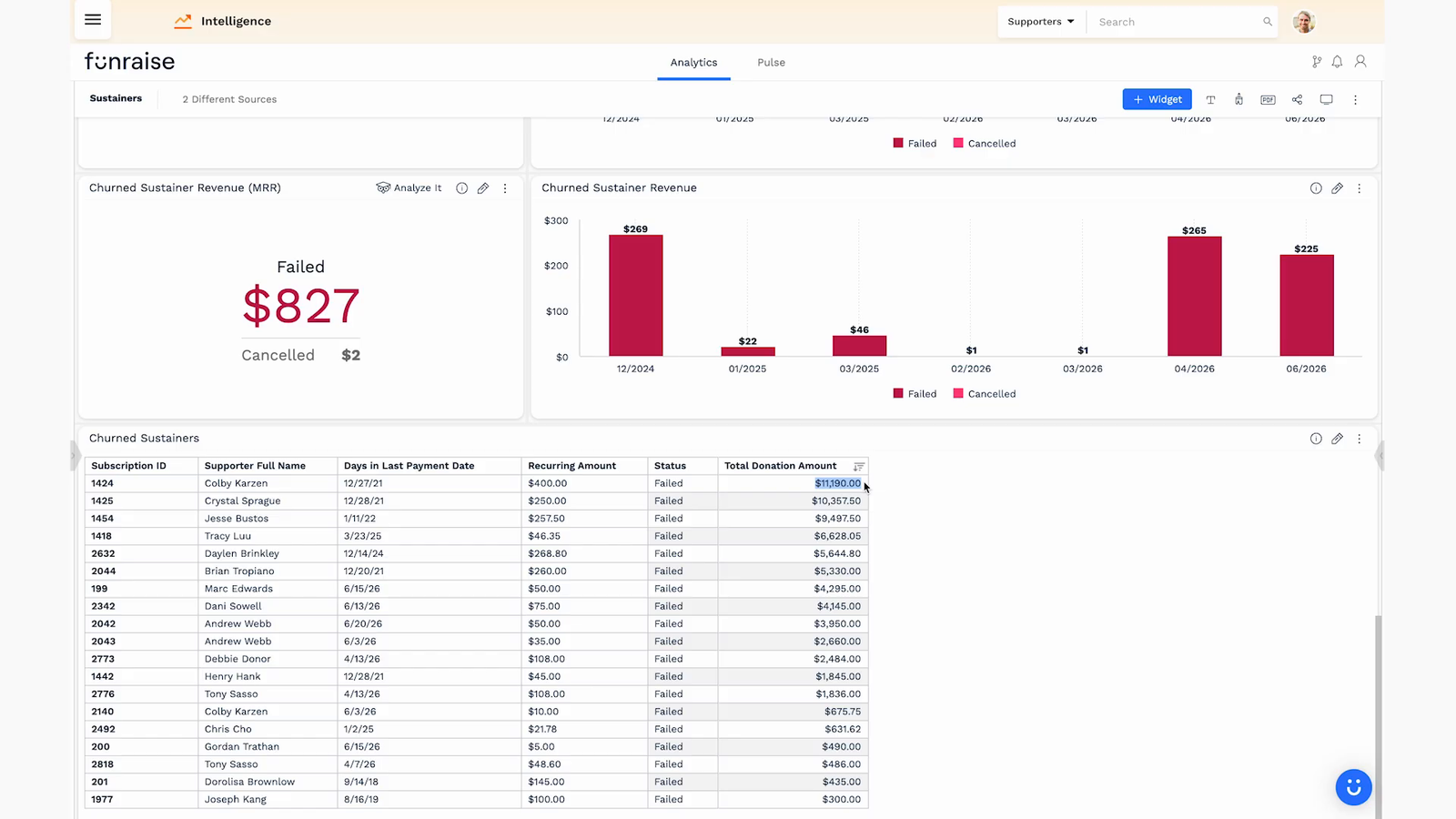Open the Supporters search scope dropdown
Viewport: 1456px width, 819px height.
tap(1041, 22)
